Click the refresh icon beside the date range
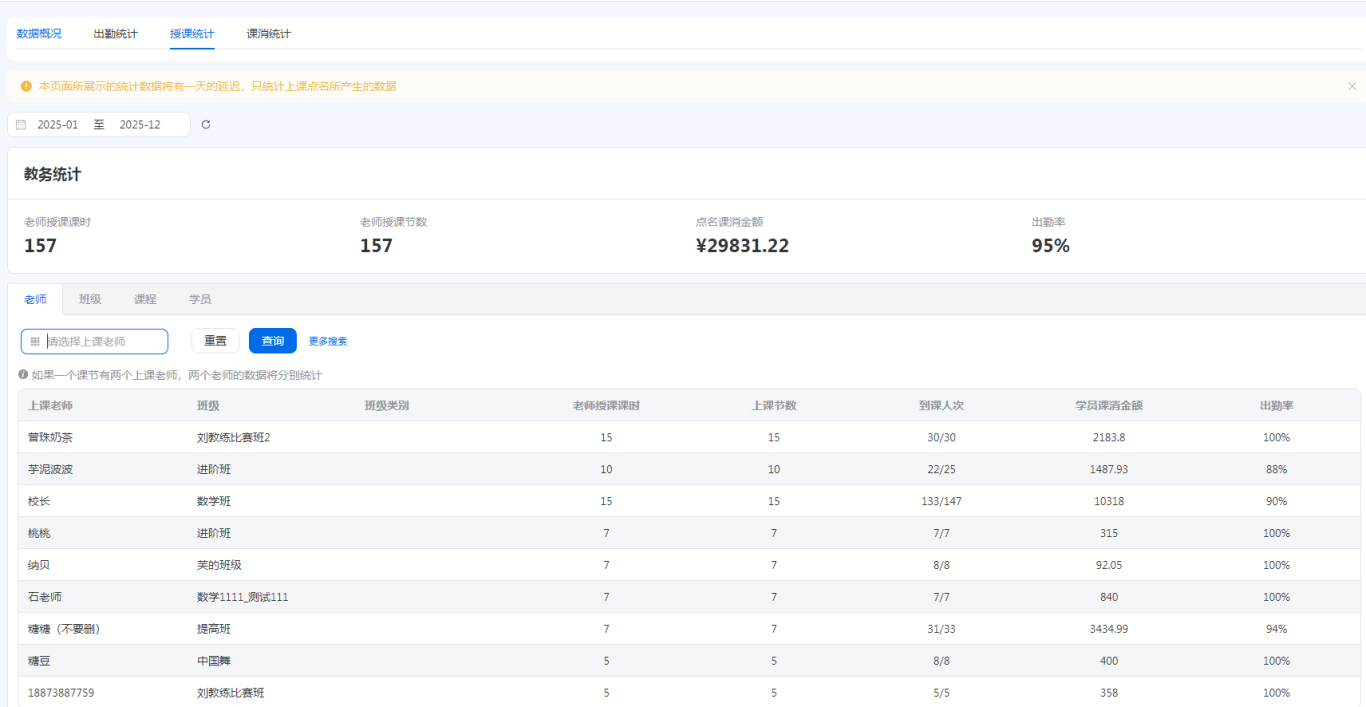The height and width of the screenshot is (707, 1366). (206, 125)
